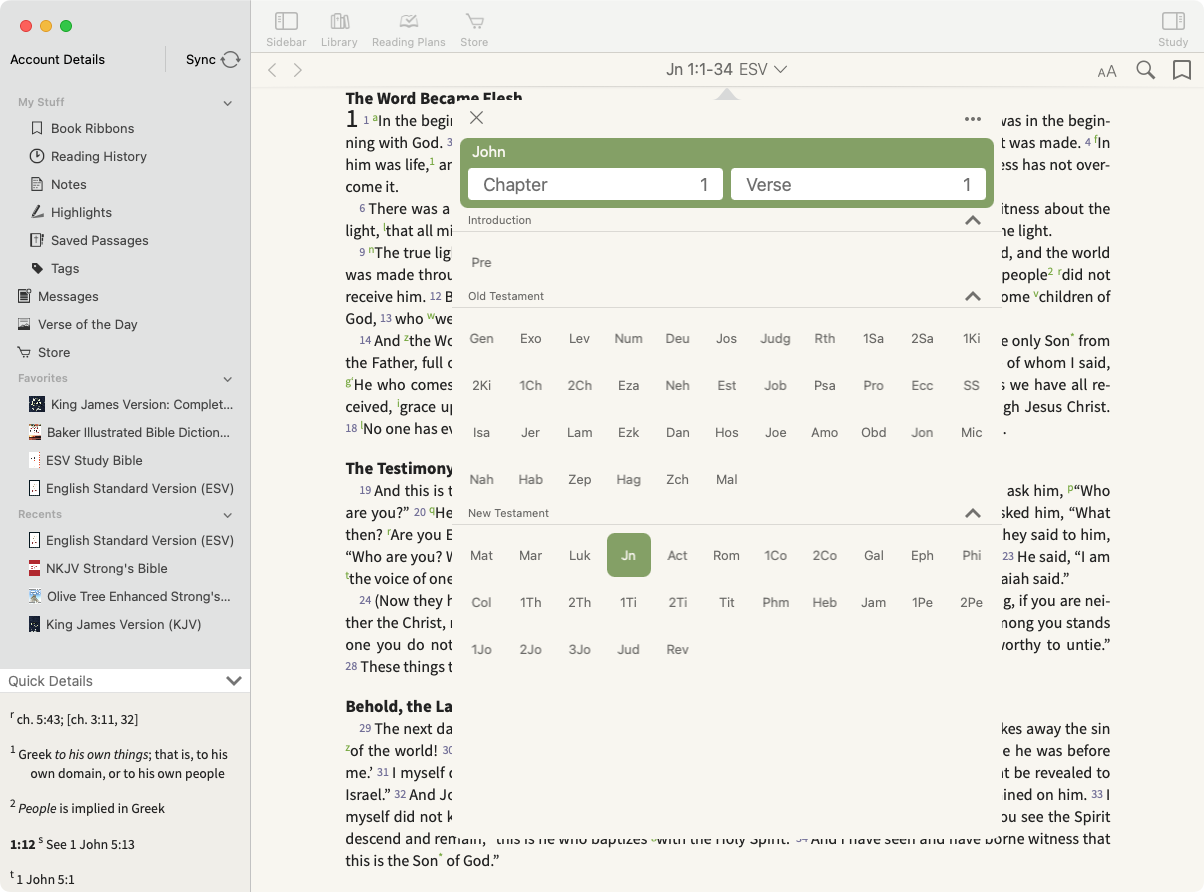
Task: Go forward with right arrow
Action: 297,70
